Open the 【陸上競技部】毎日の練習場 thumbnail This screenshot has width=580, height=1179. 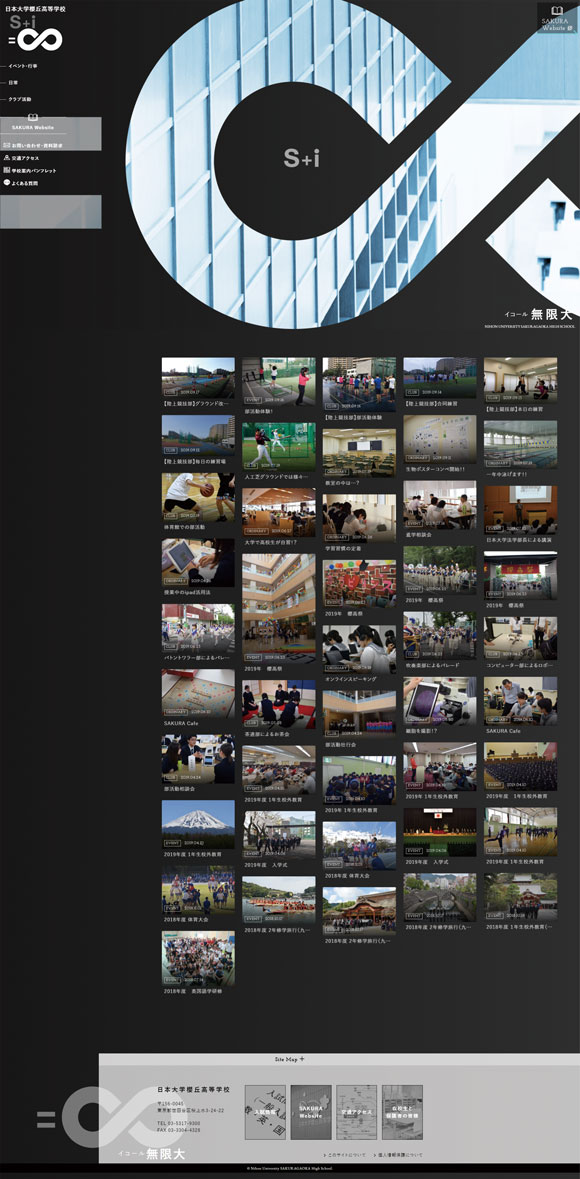pos(198,435)
